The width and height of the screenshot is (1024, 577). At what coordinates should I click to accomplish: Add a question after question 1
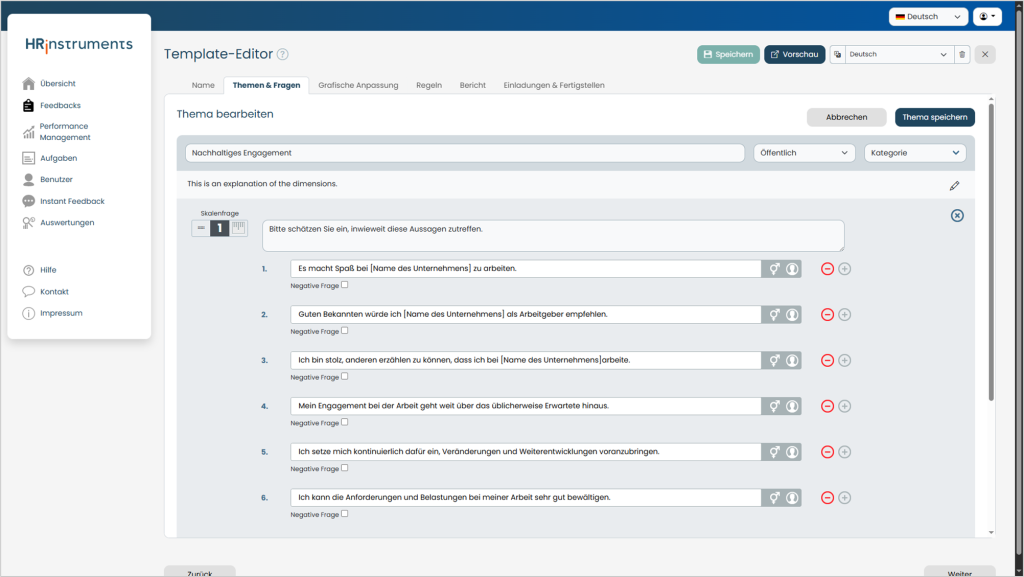[844, 269]
